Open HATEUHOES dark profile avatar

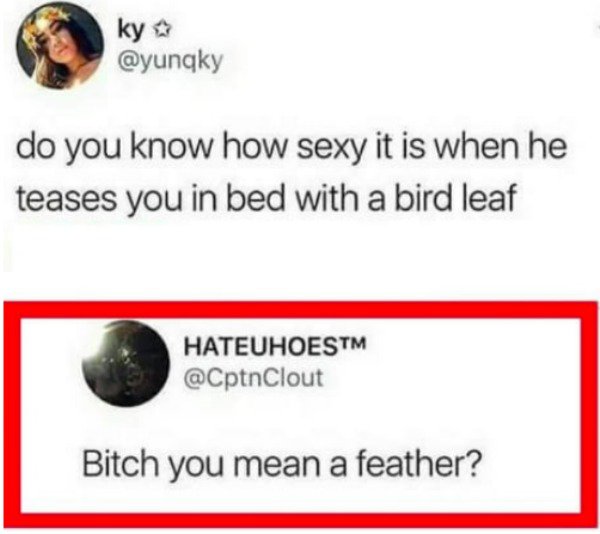click(126, 363)
